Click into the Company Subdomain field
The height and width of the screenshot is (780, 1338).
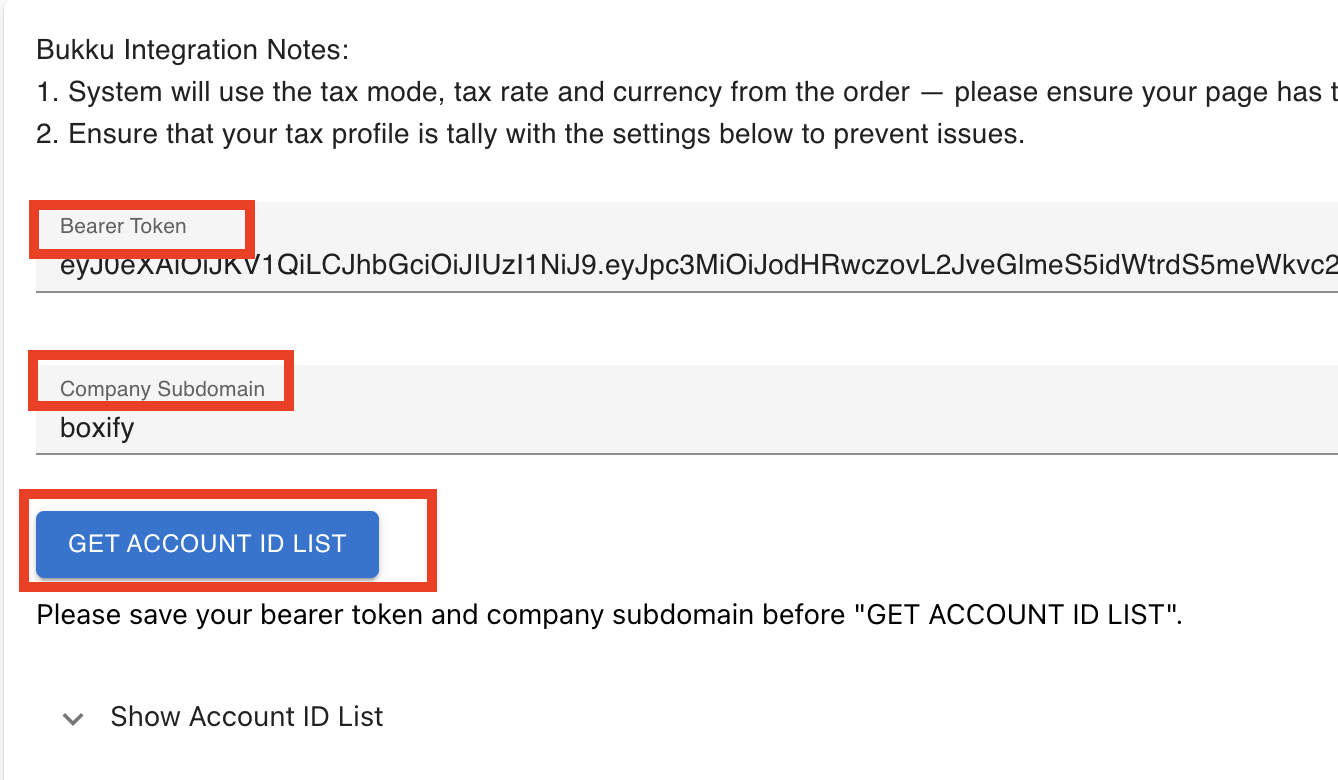pos(687,409)
